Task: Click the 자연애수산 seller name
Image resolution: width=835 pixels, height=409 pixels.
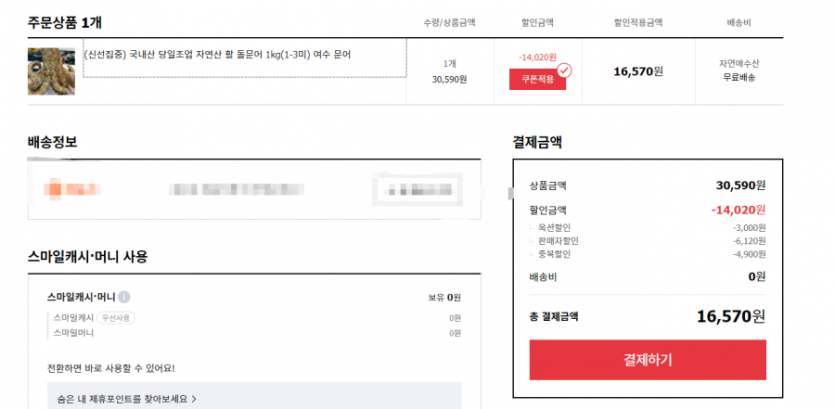Action: [738, 63]
